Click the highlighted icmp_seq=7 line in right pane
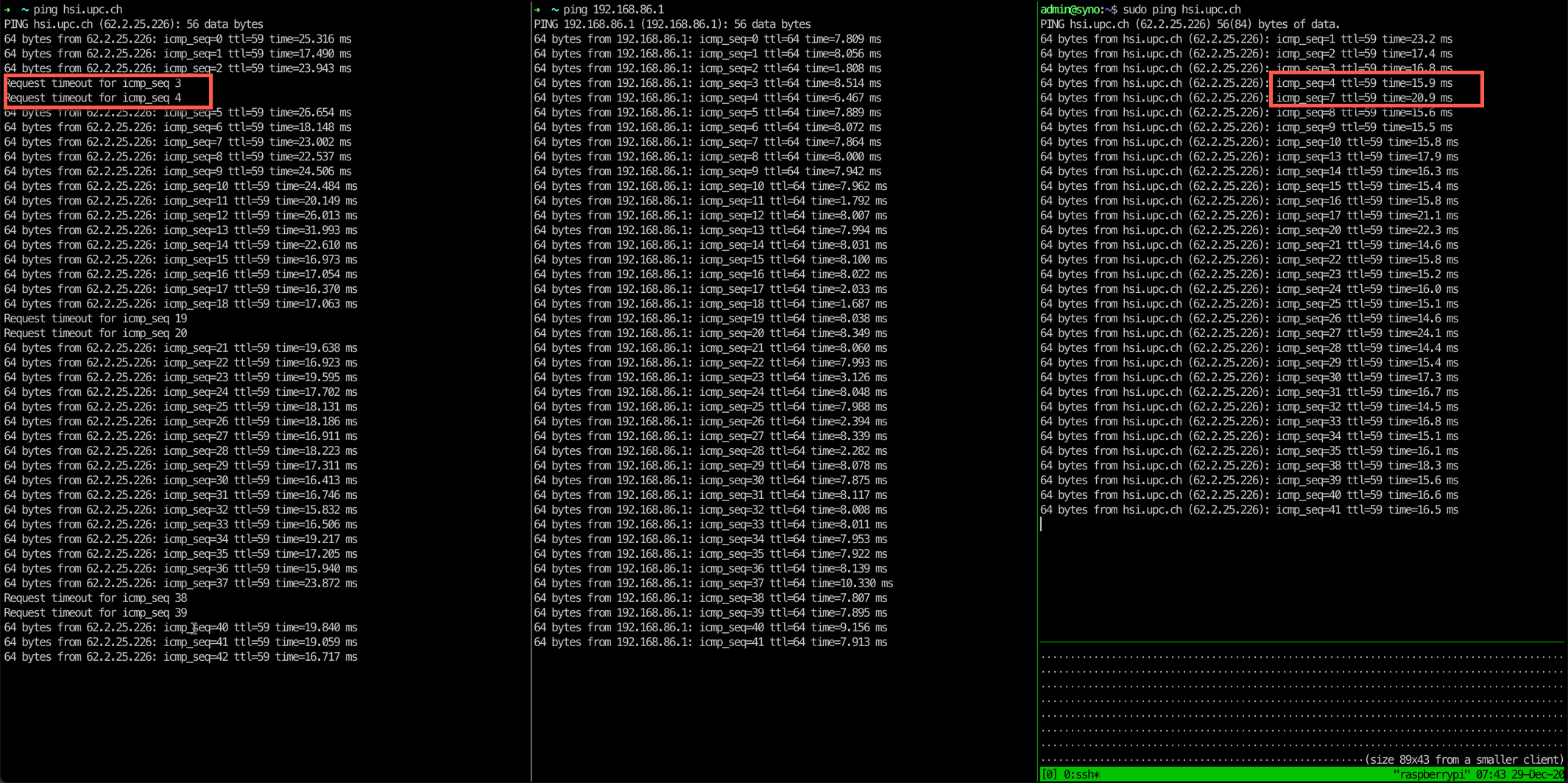1568x783 pixels. pyautogui.click(x=1364, y=98)
